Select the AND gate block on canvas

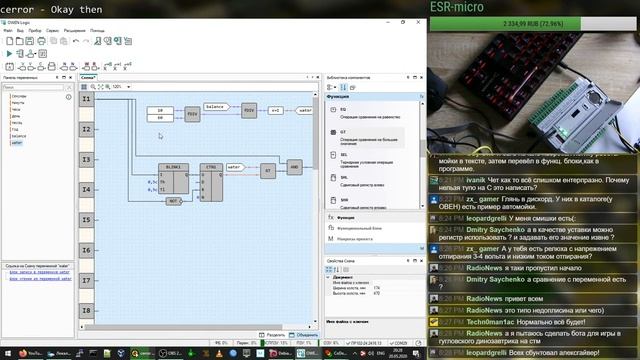tap(294, 167)
